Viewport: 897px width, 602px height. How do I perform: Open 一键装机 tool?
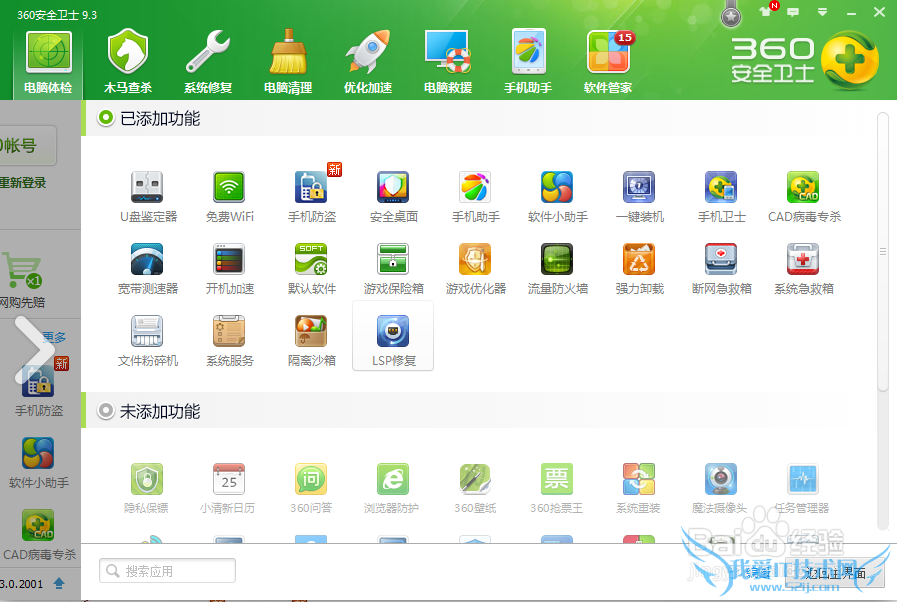640,197
